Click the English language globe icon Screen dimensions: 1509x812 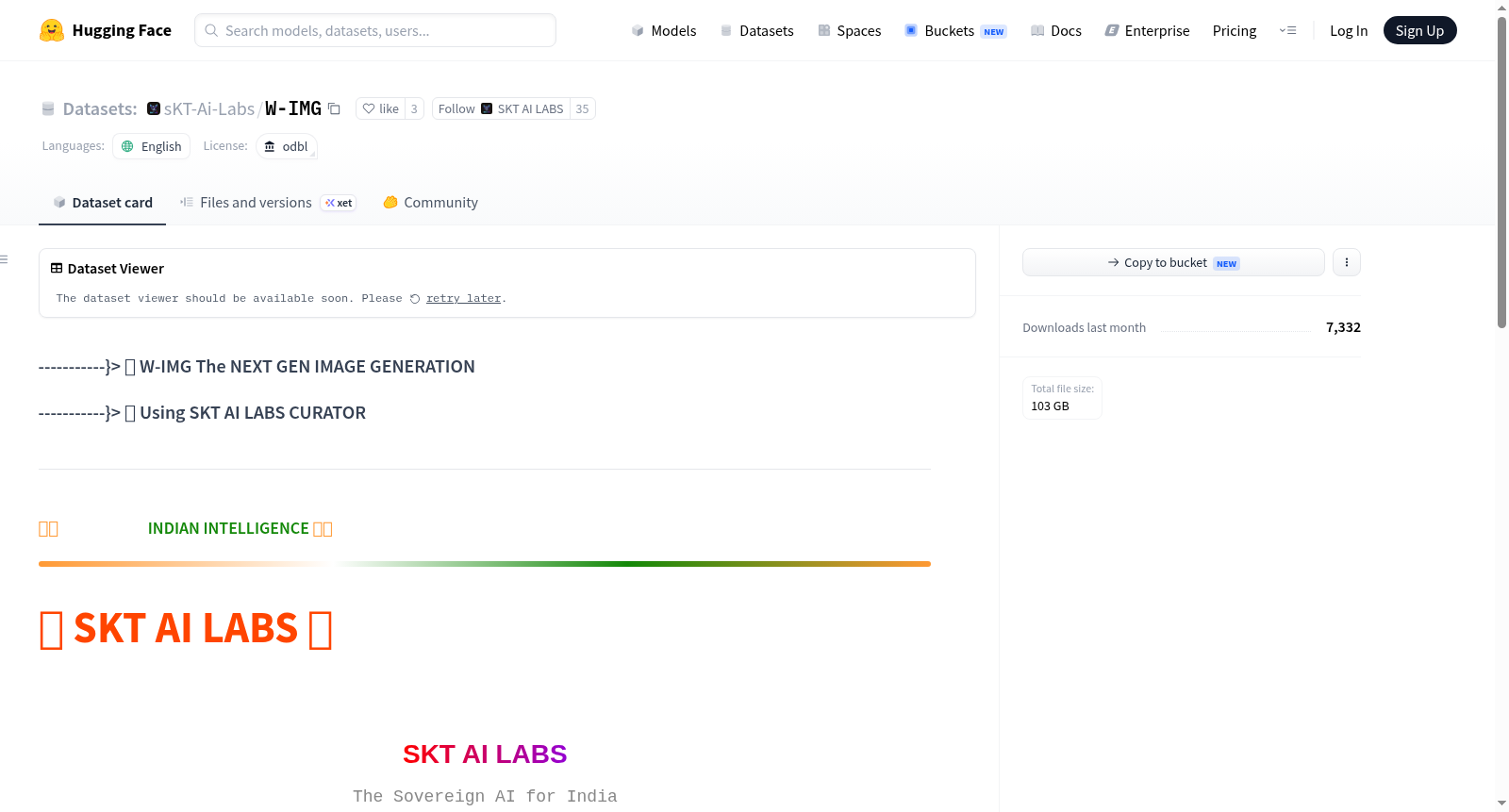(x=127, y=146)
